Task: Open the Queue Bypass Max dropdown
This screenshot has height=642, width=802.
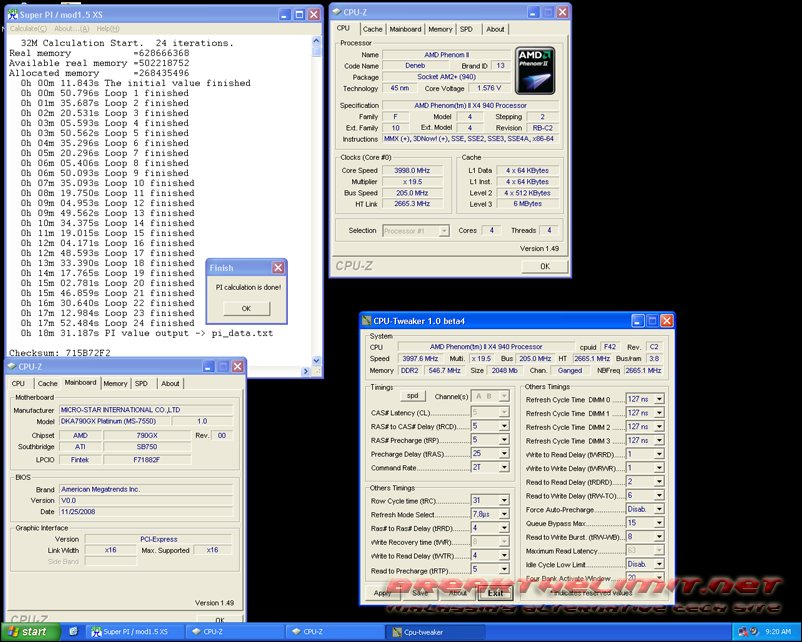Action: (x=659, y=523)
